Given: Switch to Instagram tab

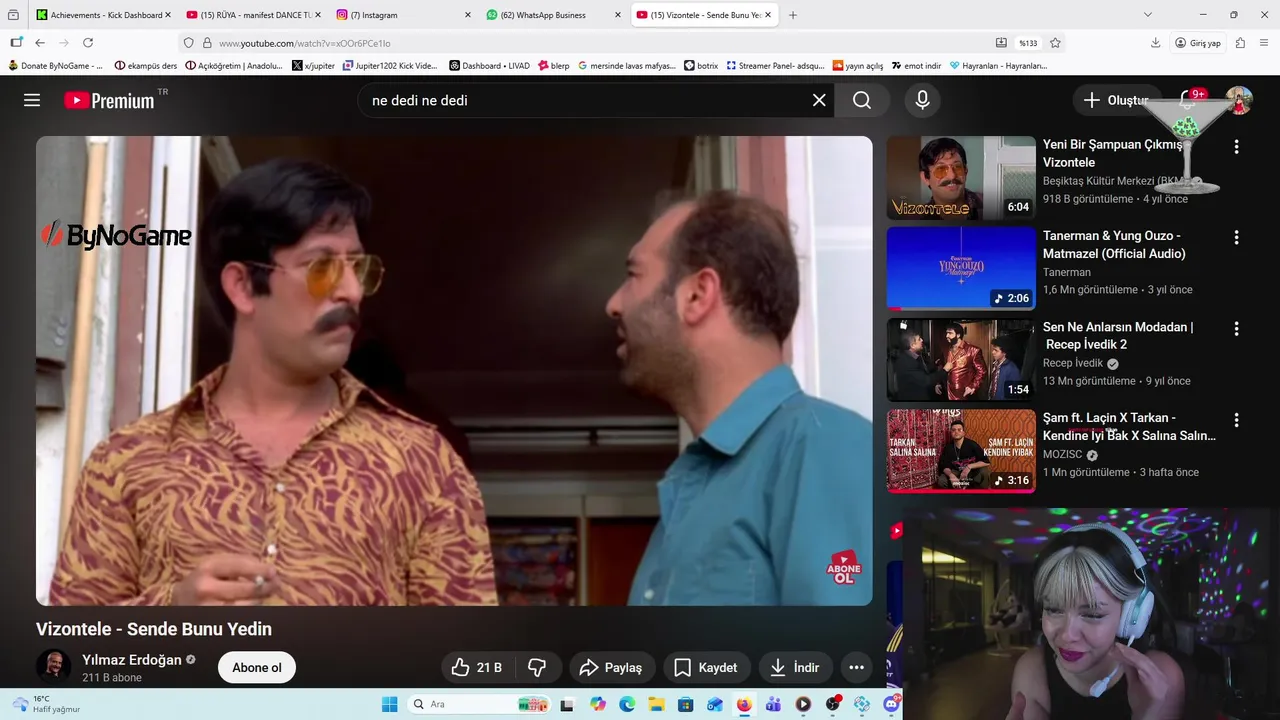Looking at the screenshot, I should pos(403,15).
